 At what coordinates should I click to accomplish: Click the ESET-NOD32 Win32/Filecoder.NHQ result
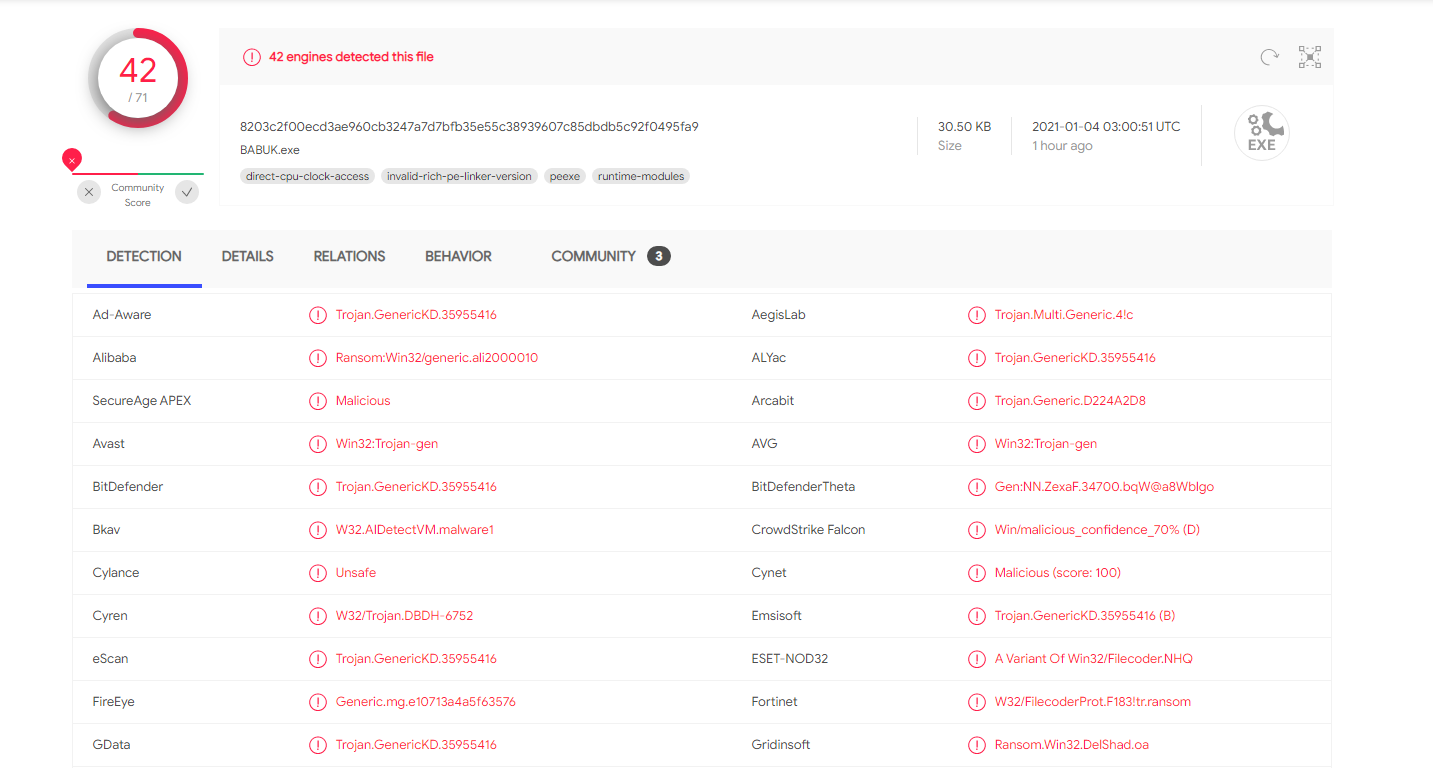click(1094, 659)
